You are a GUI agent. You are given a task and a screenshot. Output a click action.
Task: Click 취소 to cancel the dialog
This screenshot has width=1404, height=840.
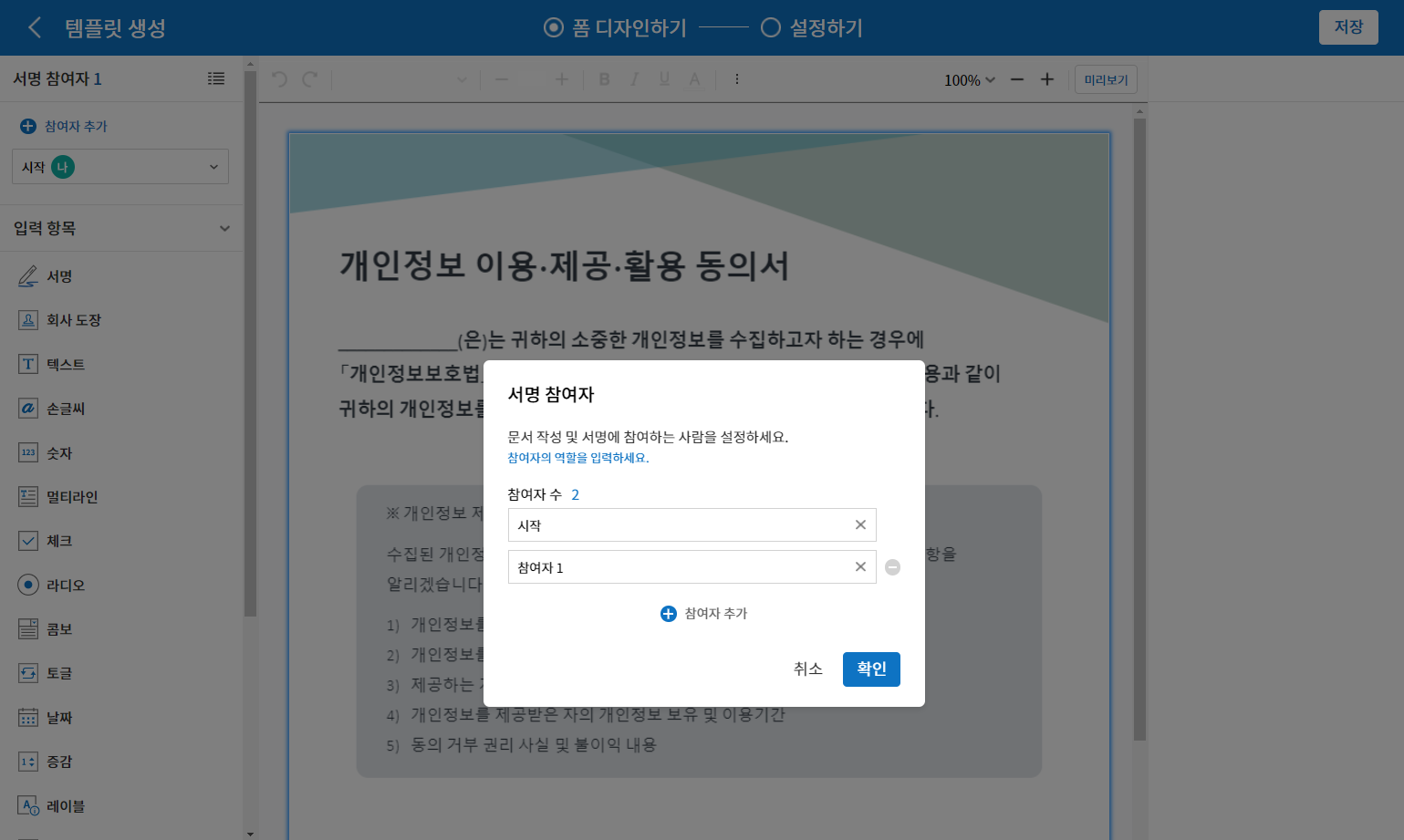tap(808, 669)
